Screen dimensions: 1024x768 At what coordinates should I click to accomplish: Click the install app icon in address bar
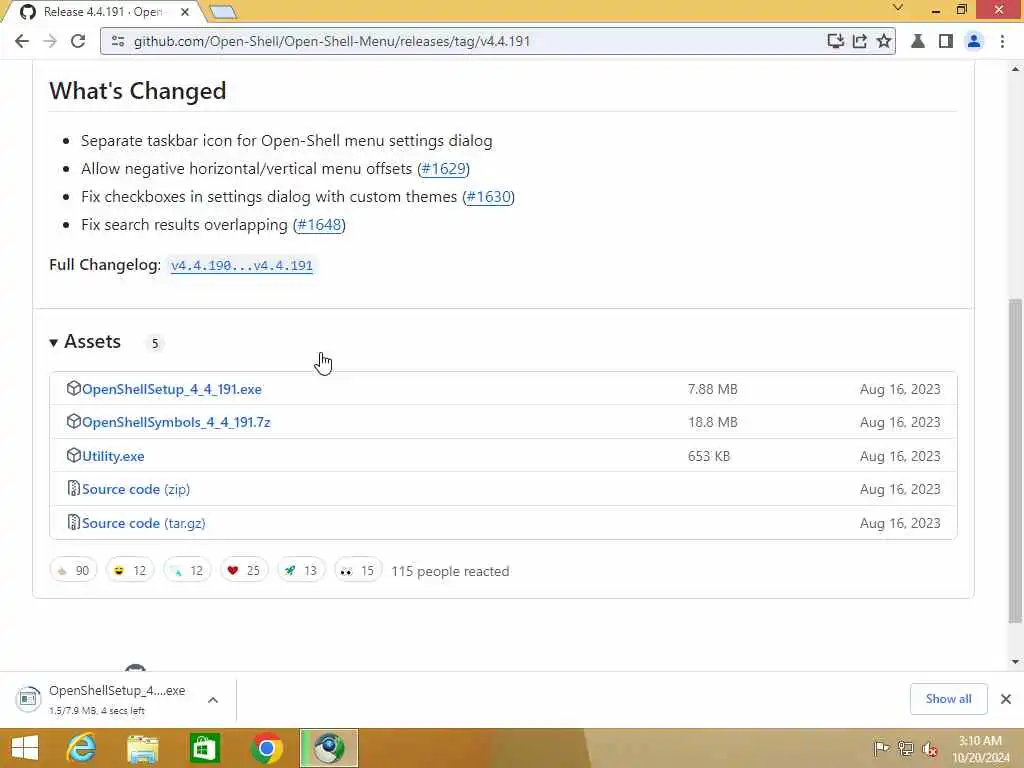pos(835,41)
